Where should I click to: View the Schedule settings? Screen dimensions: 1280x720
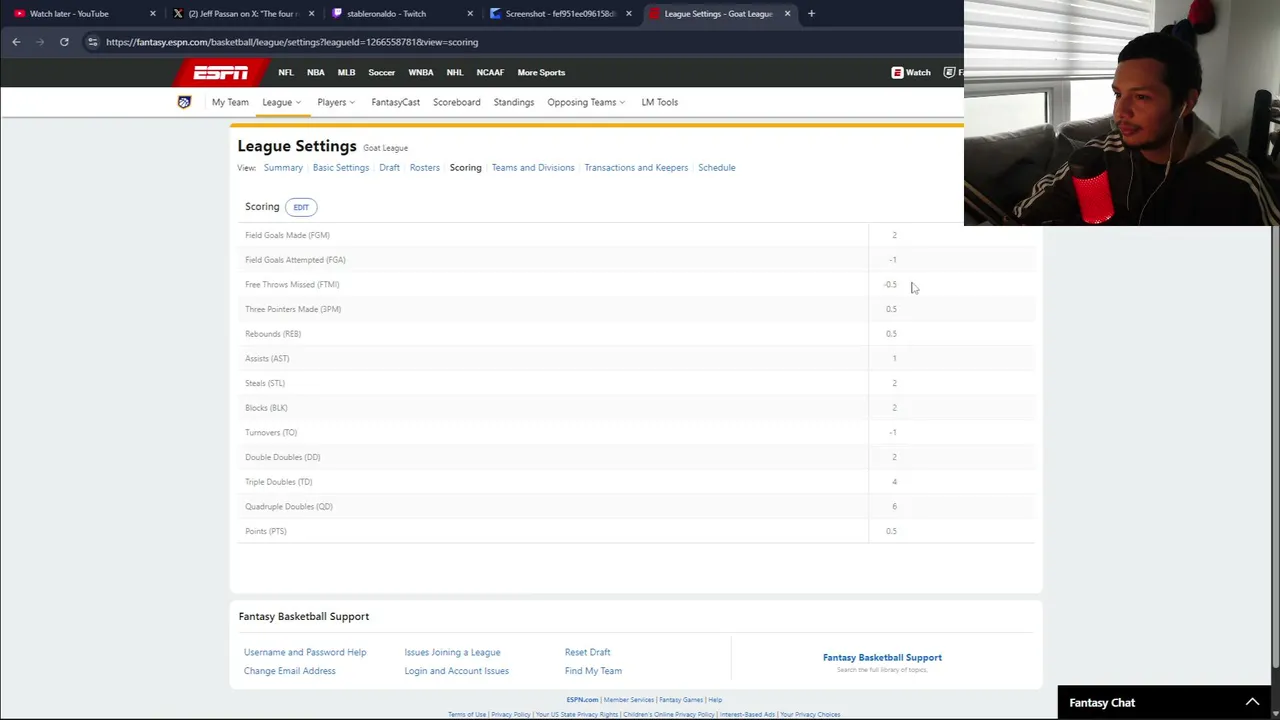[716, 168]
